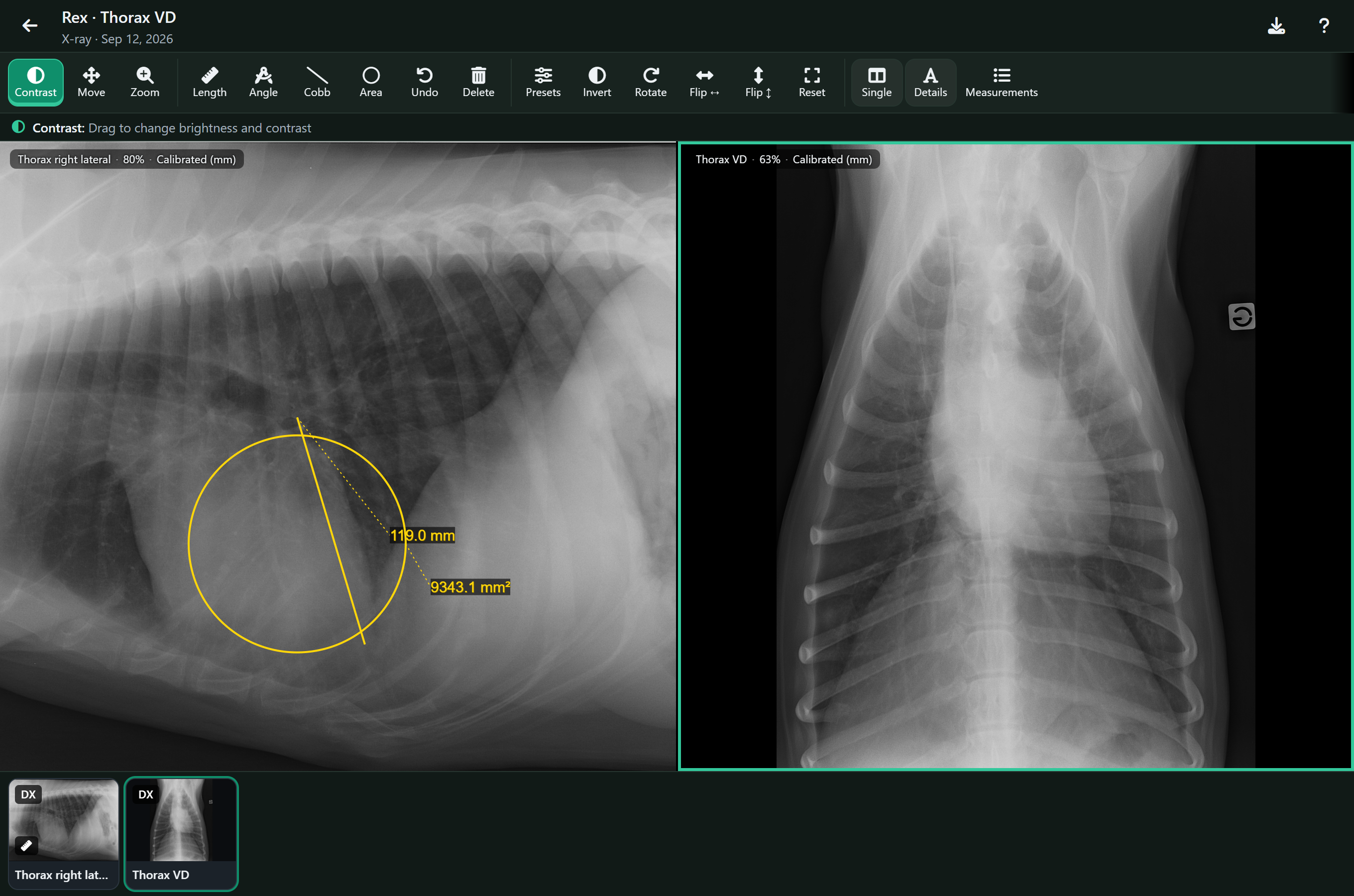Flip image horizontally
Viewport: 1354px width, 896px height.
click(x=704, y=83)
